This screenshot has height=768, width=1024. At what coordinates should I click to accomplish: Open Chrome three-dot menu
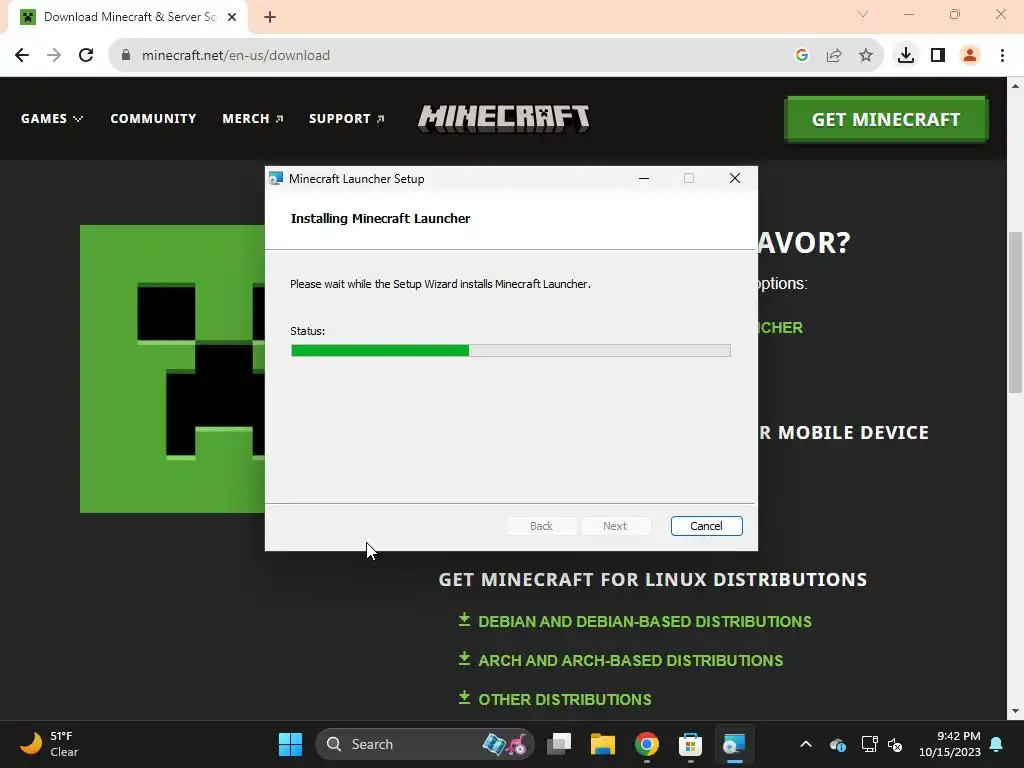(x=1002, y=55)
